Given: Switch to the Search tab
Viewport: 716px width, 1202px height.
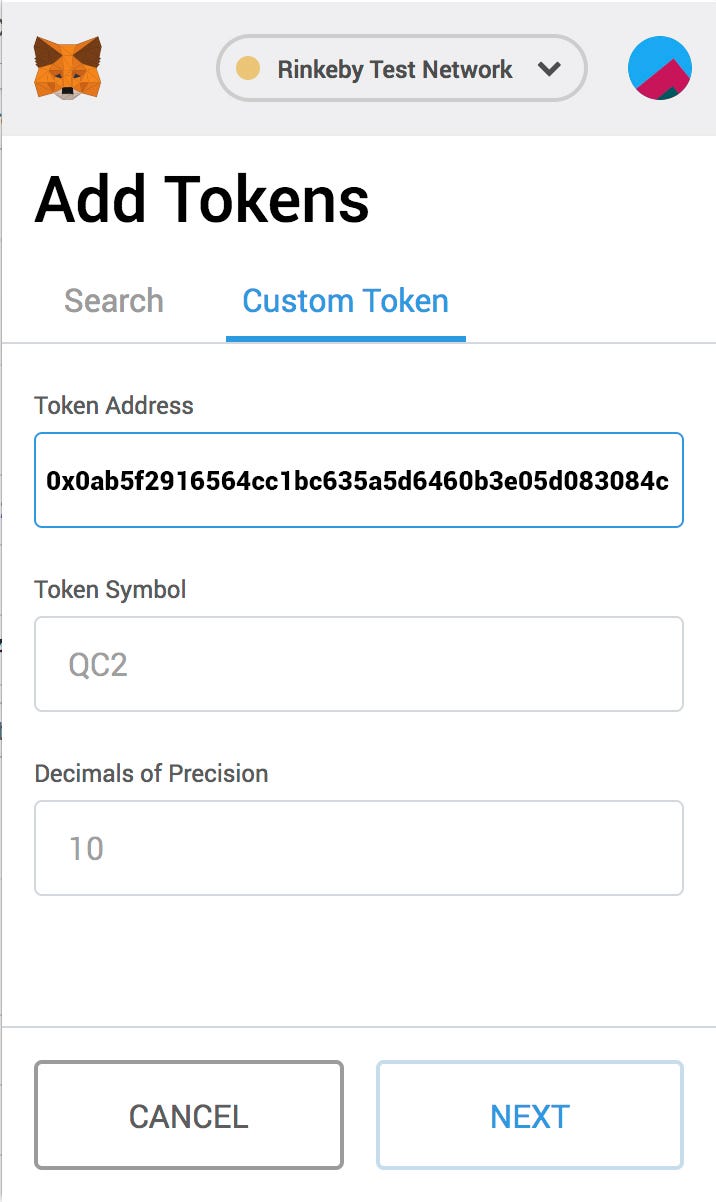Looking at the screenshot, I should point(113,301).
